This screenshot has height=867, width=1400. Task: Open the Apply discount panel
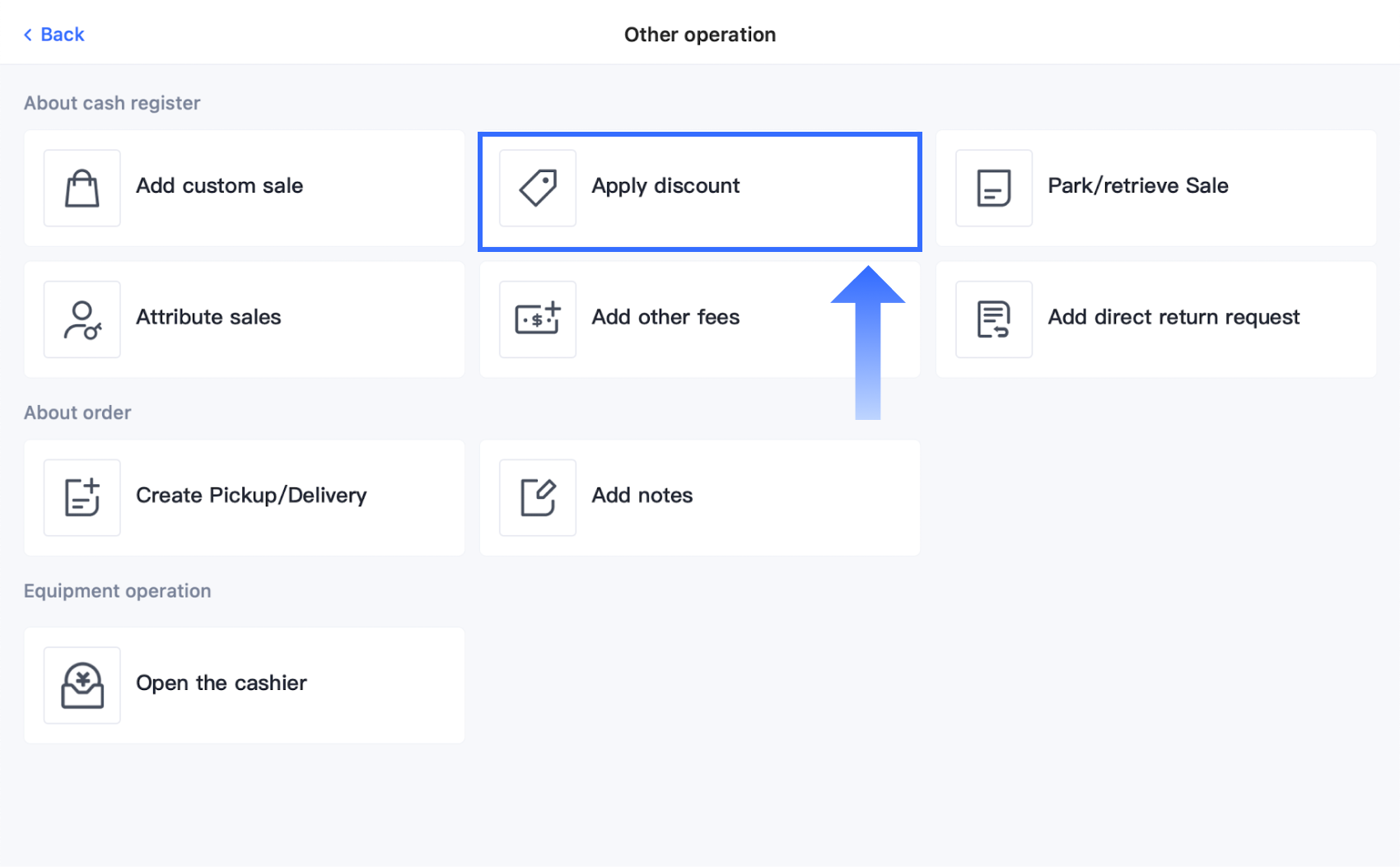coord(698,189)
